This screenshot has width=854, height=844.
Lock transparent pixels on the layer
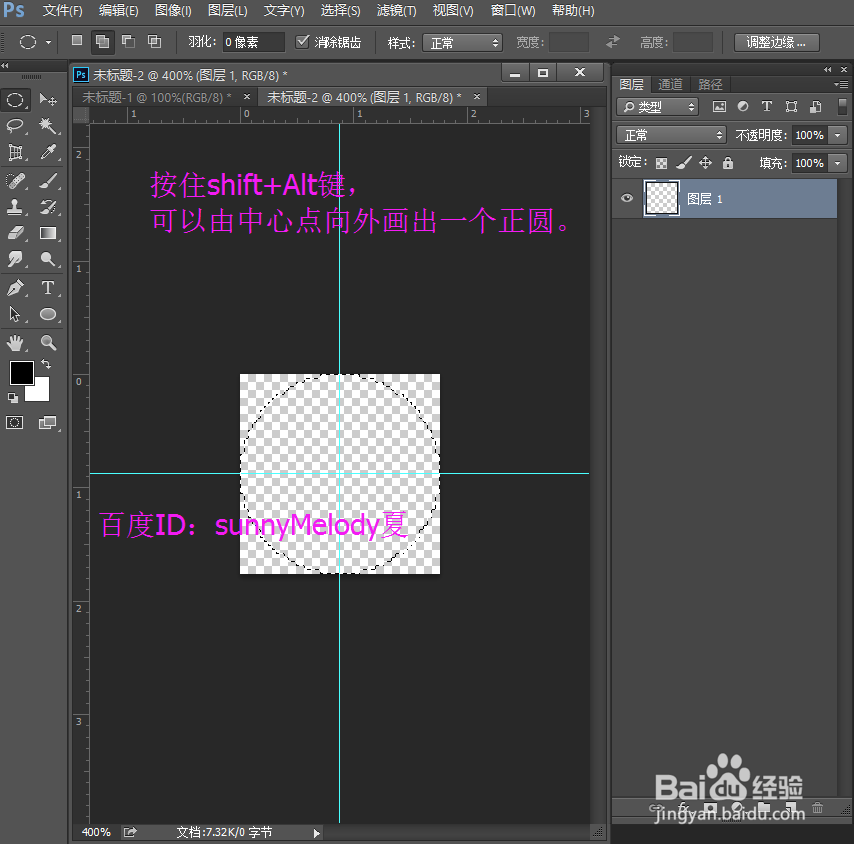(x=661, y=163)
